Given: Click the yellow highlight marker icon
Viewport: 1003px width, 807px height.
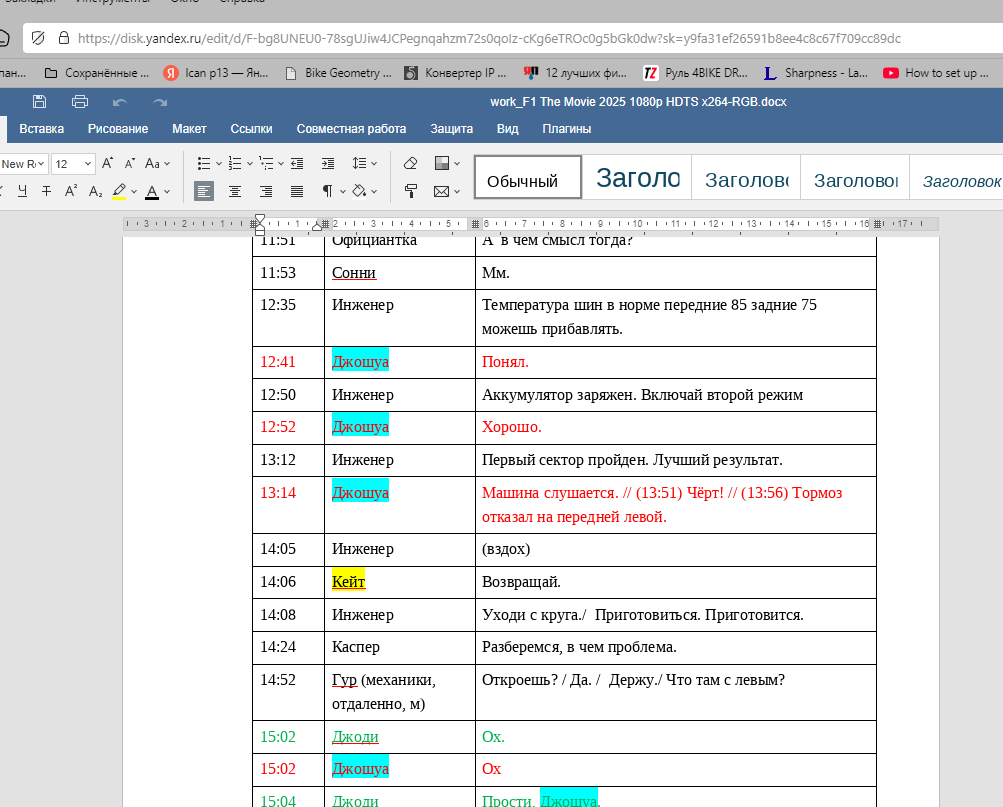Looking at the screenshot, I should (x=119, y=191).
